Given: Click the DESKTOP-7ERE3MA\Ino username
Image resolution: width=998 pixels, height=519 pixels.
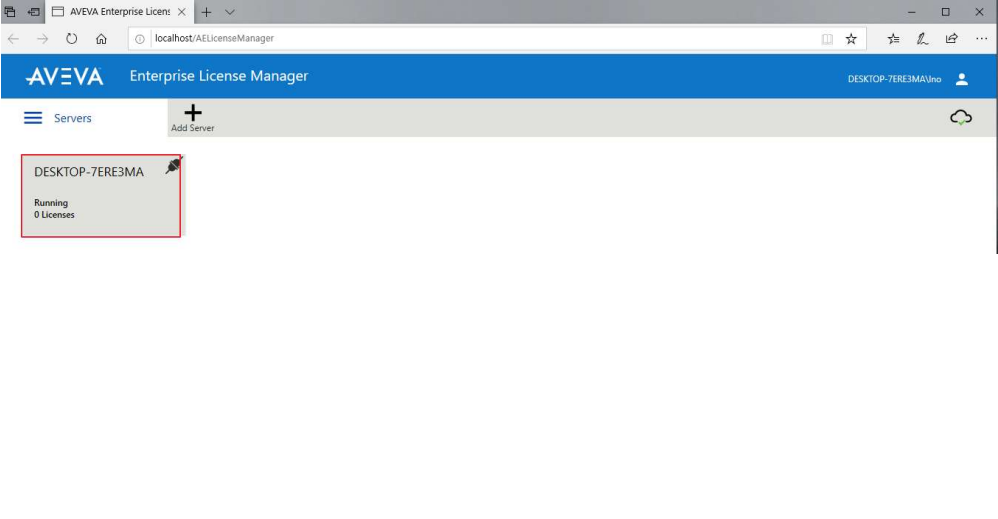Looking at the screenshot, I should click(894, 79).
